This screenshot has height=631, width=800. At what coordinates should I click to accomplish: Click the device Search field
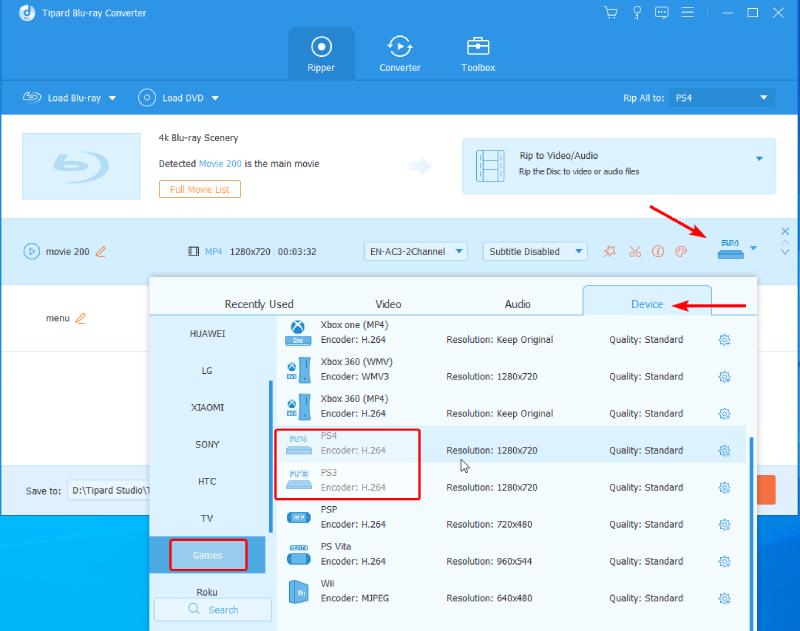pos(213,610)
